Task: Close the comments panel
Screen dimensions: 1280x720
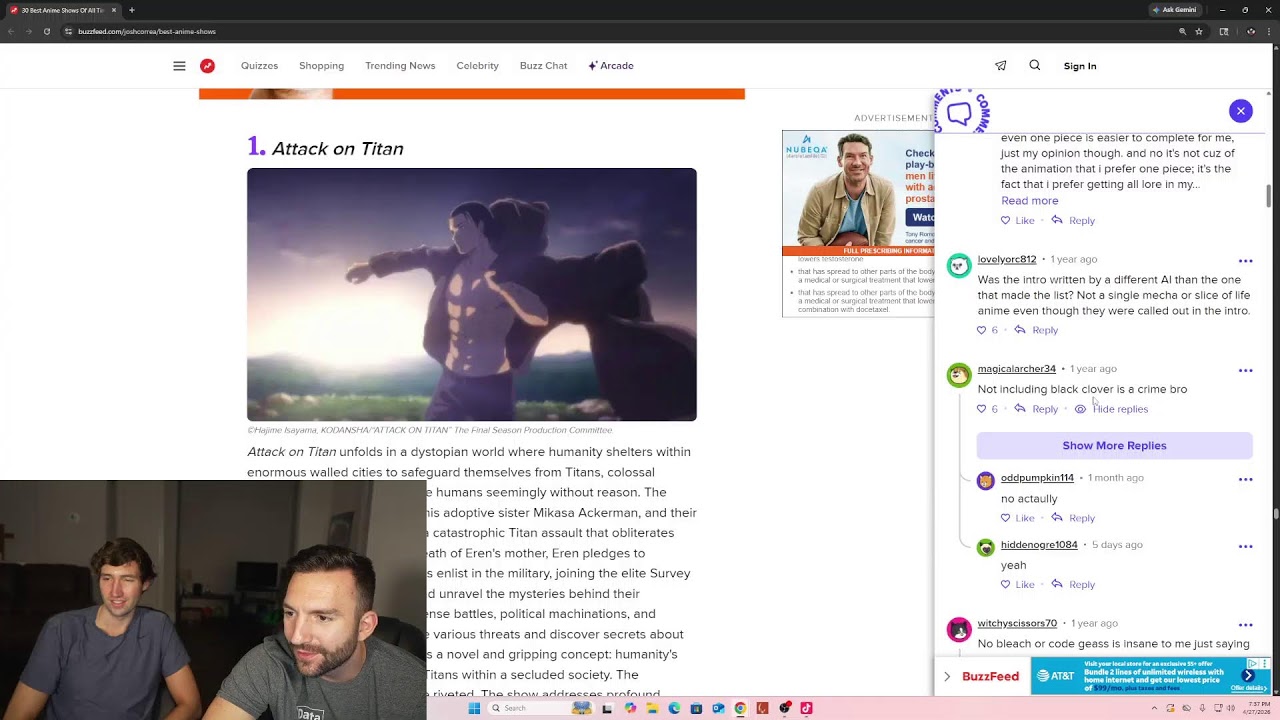Action: click(1240, 111)
